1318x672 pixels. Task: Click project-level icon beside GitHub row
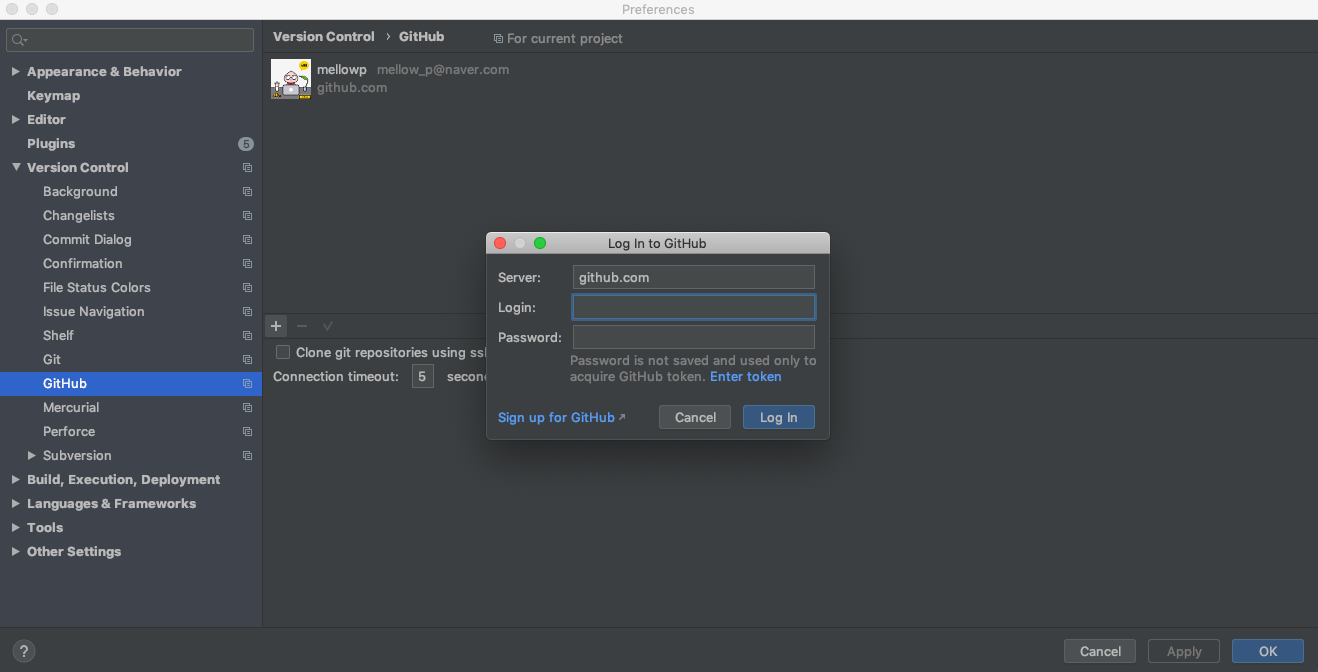click(247, 384)
